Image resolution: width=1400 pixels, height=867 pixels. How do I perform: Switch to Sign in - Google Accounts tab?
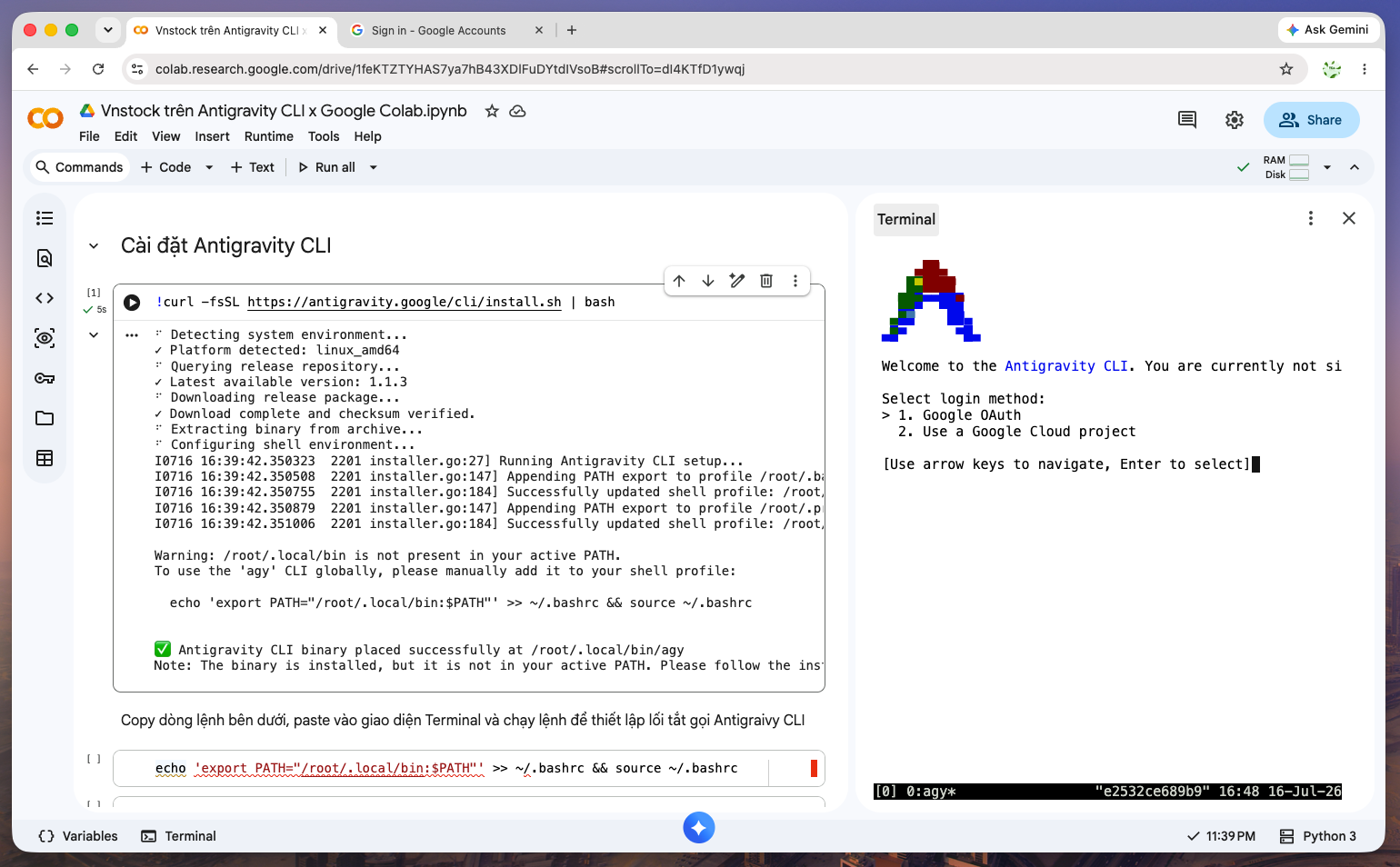[438, 30]
